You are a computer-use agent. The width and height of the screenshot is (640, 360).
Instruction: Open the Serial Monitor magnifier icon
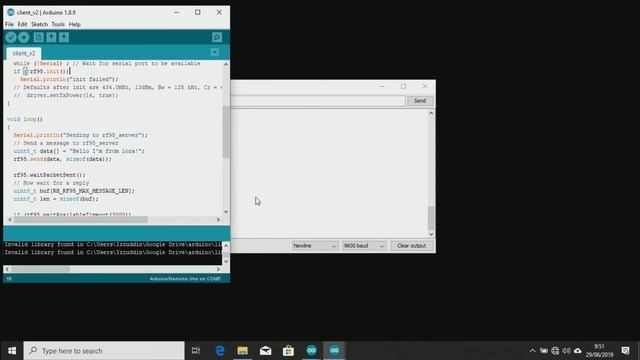(x=217, y=38)
